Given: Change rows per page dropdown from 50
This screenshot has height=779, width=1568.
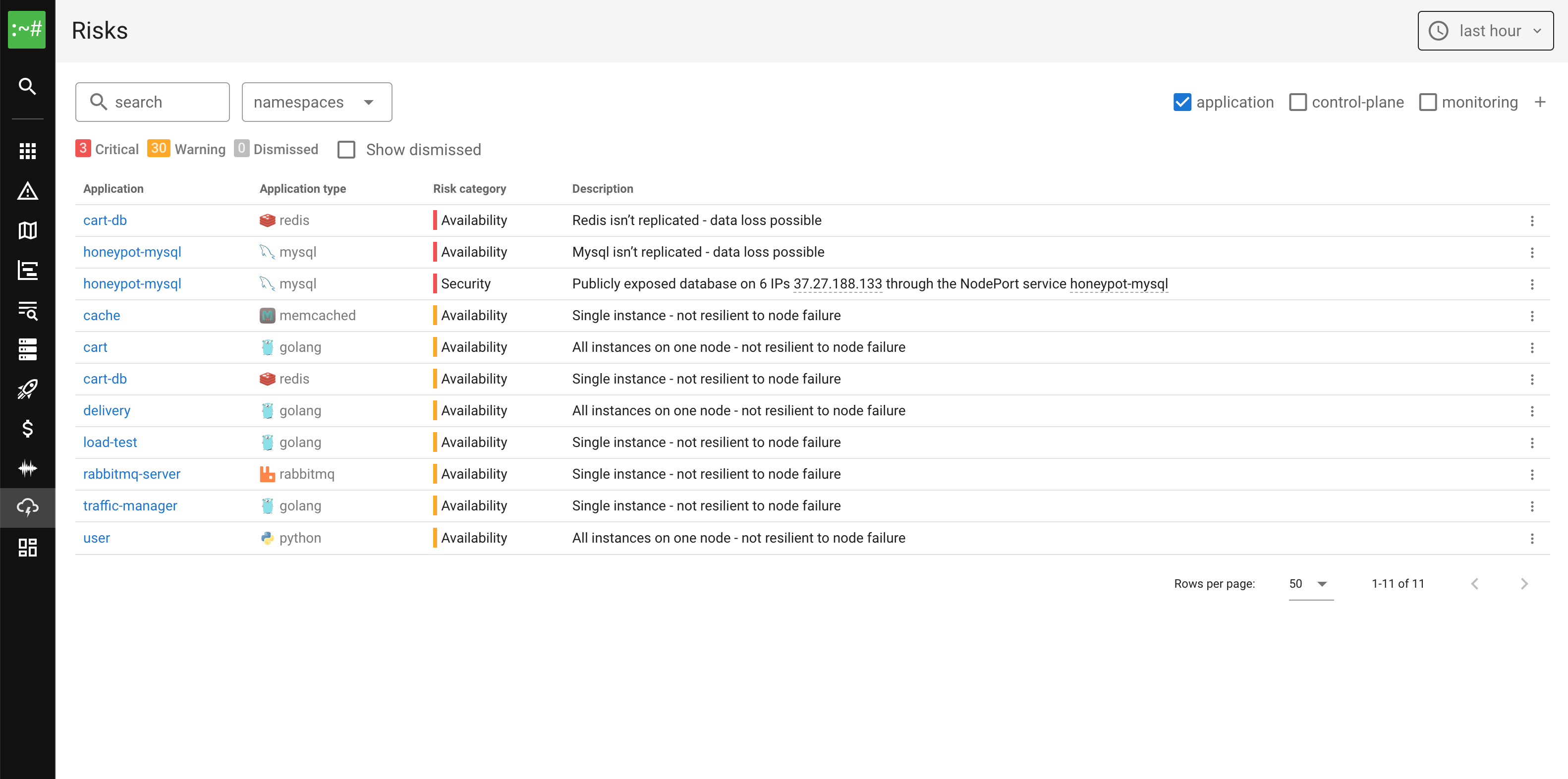Looking at the screenshot, I should pos(1310,584).
